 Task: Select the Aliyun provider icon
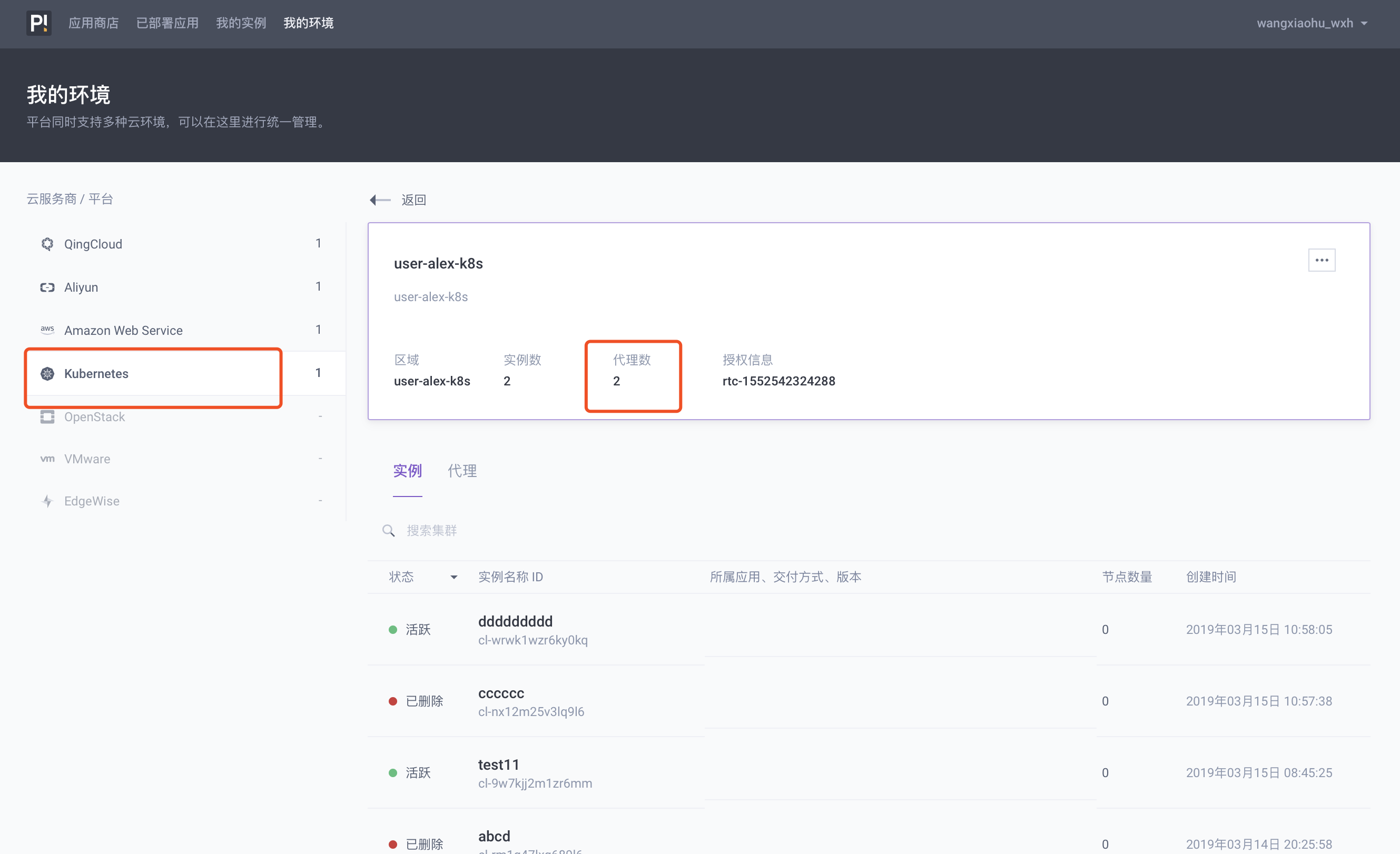[47, 287]
